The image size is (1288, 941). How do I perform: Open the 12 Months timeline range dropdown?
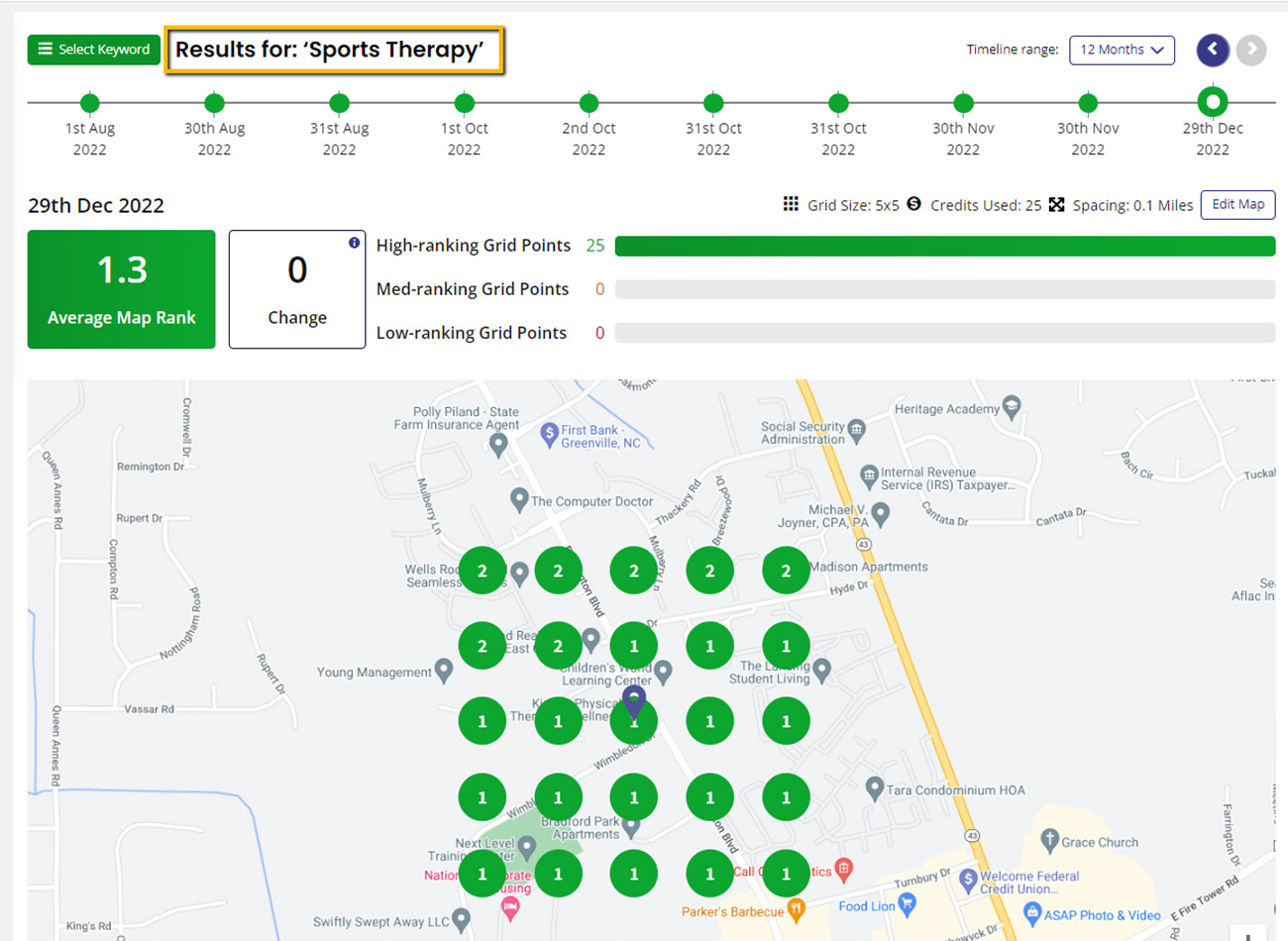[x=1122, y=50]
